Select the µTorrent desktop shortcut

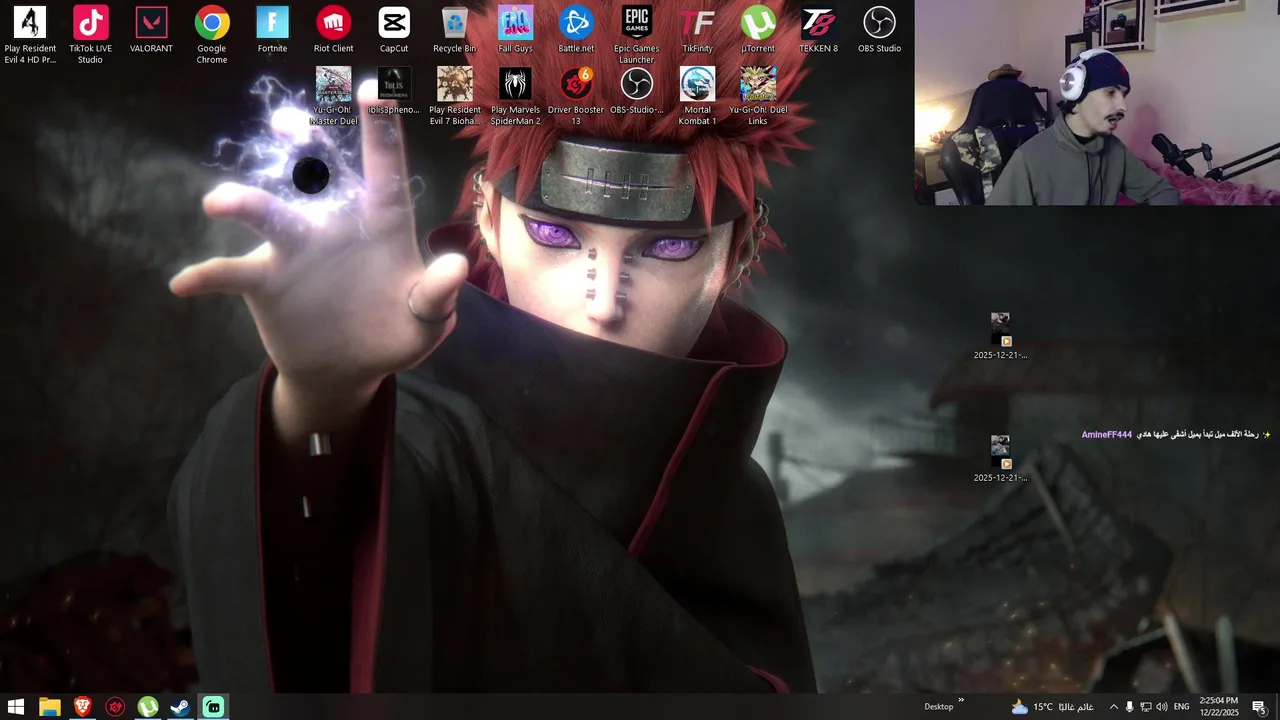coord(758,30)
